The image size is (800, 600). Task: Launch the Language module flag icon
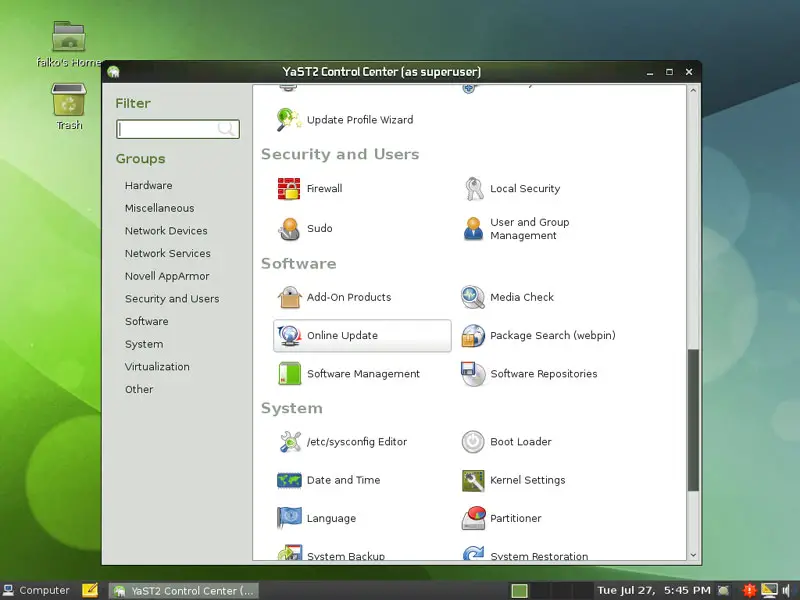289,518
